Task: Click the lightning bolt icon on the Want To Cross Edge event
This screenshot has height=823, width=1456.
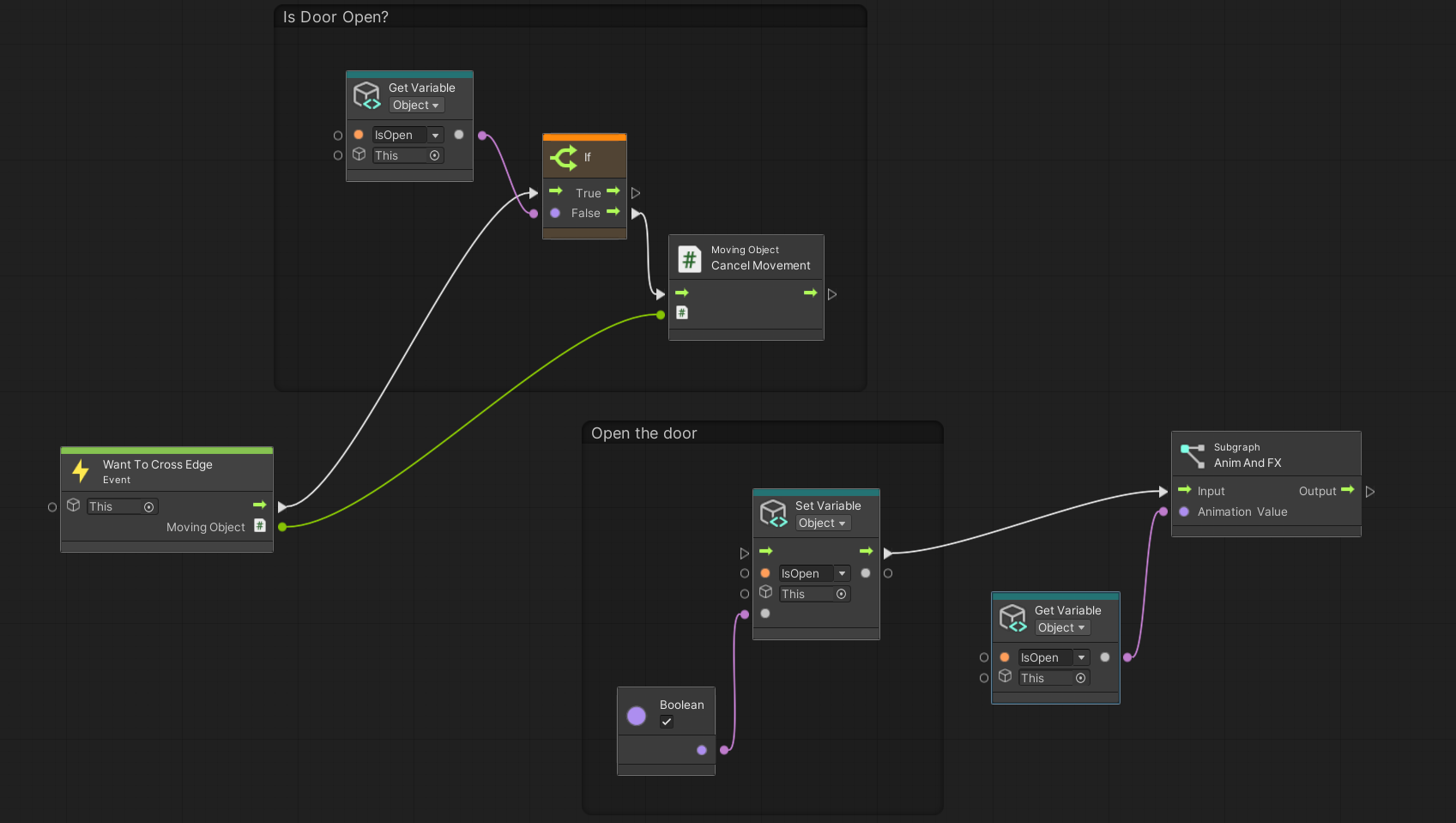Action: (x=81, y=471)
